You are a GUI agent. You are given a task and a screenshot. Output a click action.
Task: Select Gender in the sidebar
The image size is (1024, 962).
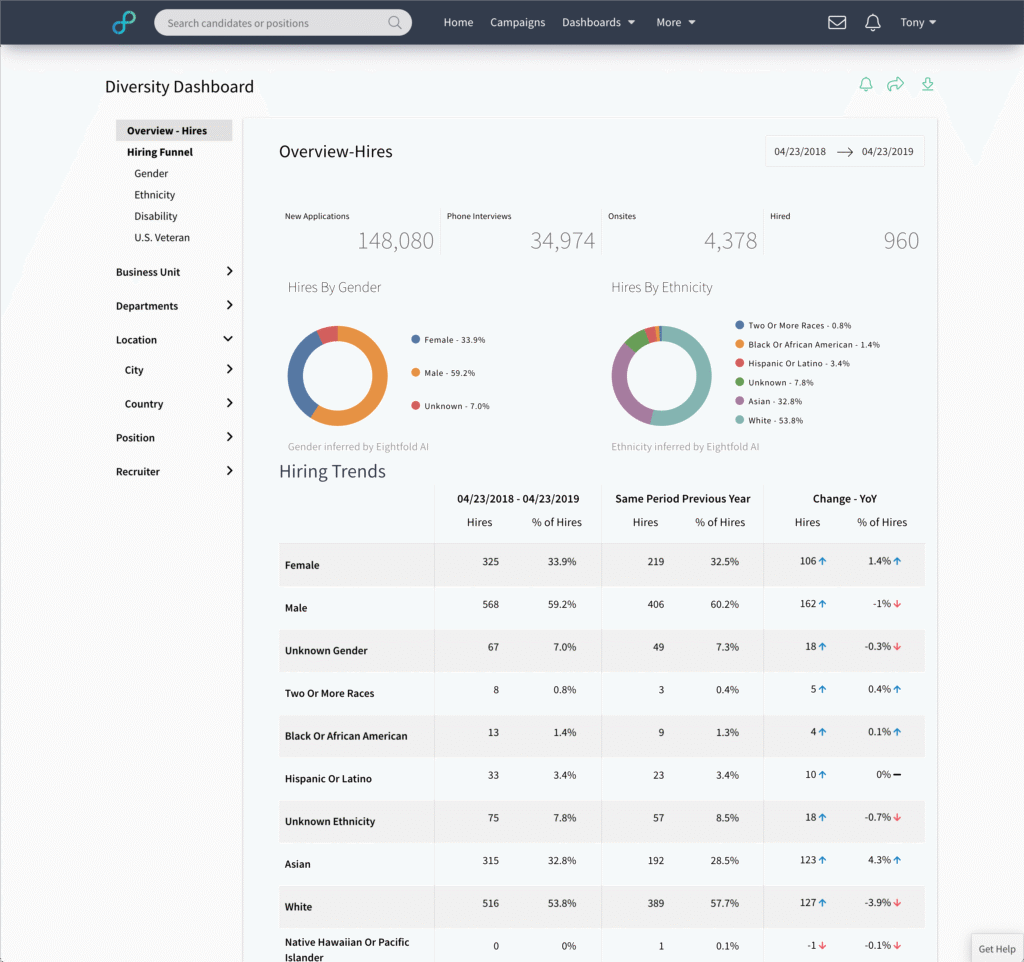[x=151, y=173]
